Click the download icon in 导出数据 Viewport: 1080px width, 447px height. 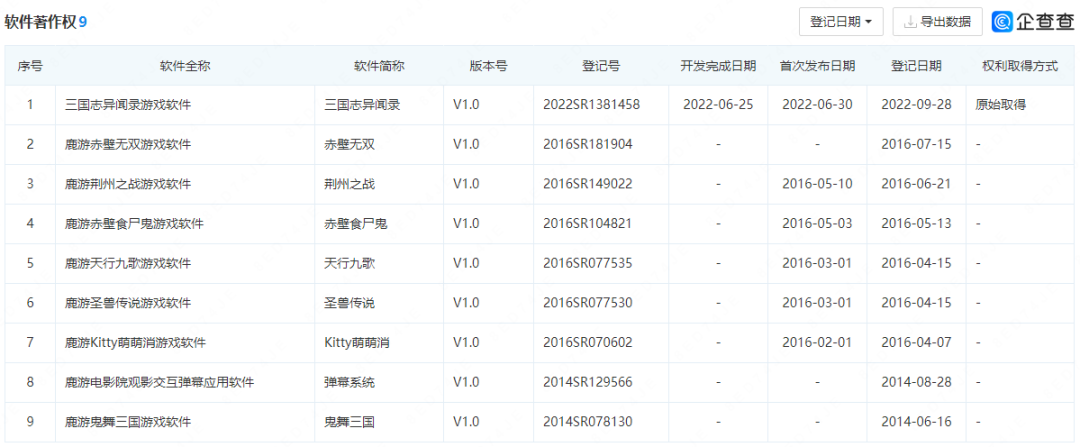pos(910,22)
